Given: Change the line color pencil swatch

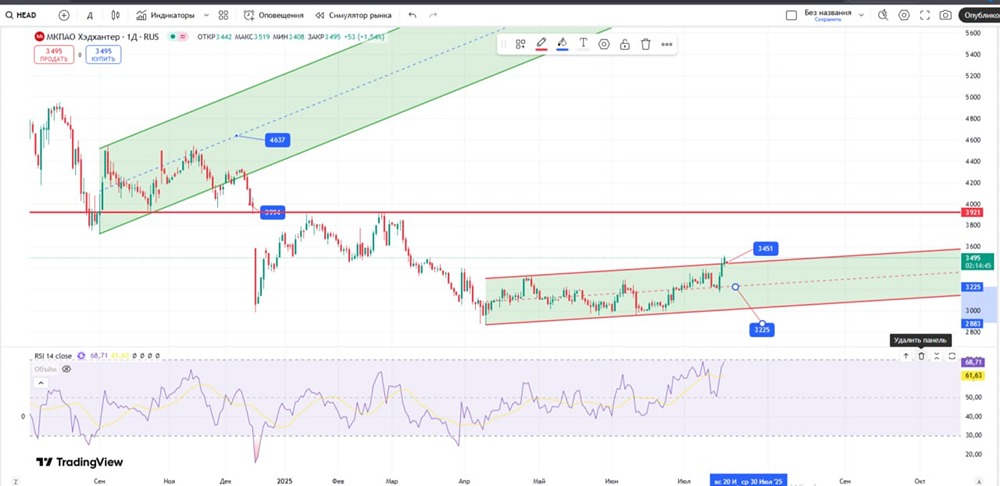Looking at the screenshot, I should coord(541,44).
